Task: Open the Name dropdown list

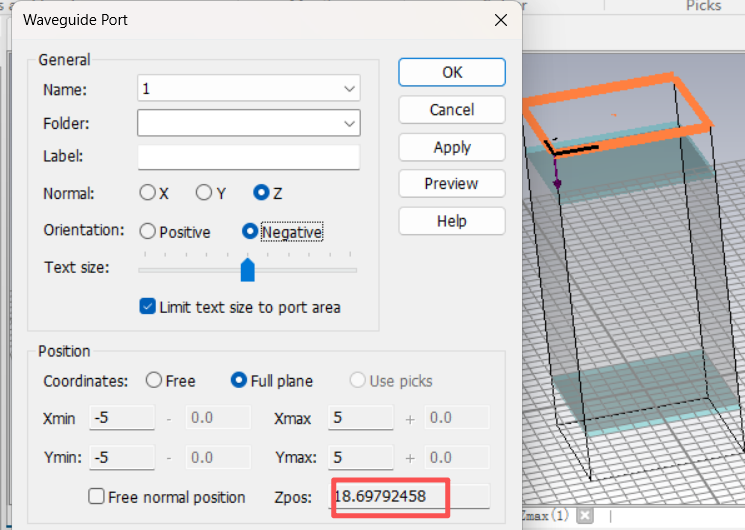Action: tap(349, 88)
